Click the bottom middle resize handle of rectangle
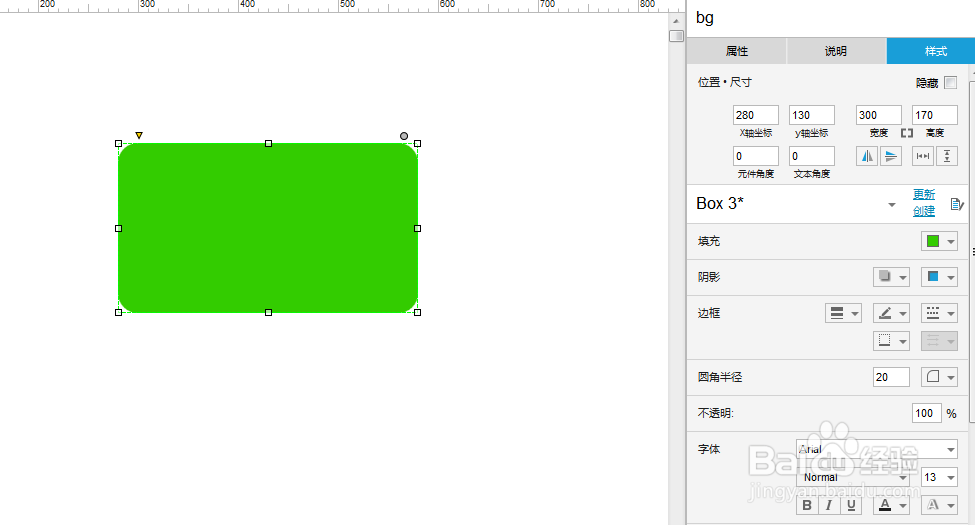 (x=269, y=312)
